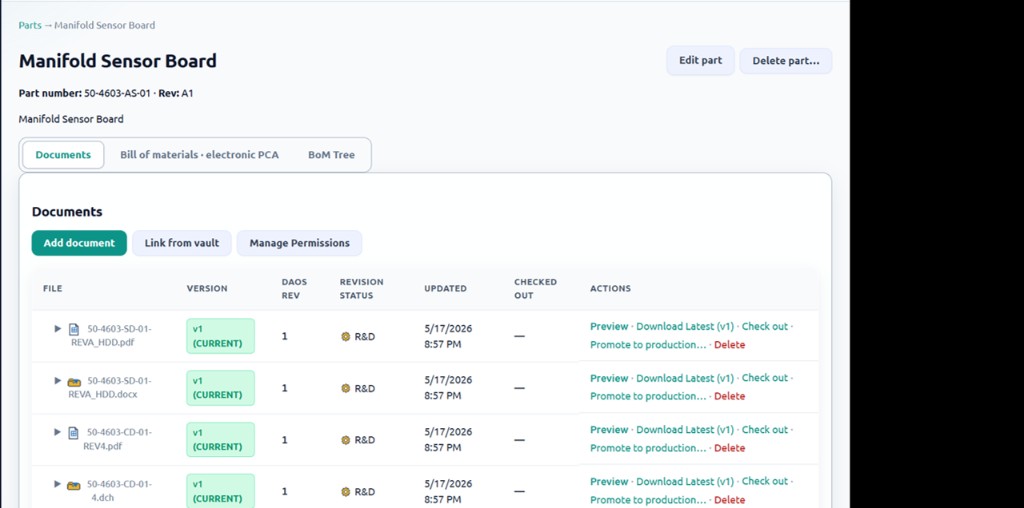Image resolution: width=1024 pixels, height=508 pixels.
Task: Click R&D status gear icon in REV4.pdf row
Action: click(345, 440)
